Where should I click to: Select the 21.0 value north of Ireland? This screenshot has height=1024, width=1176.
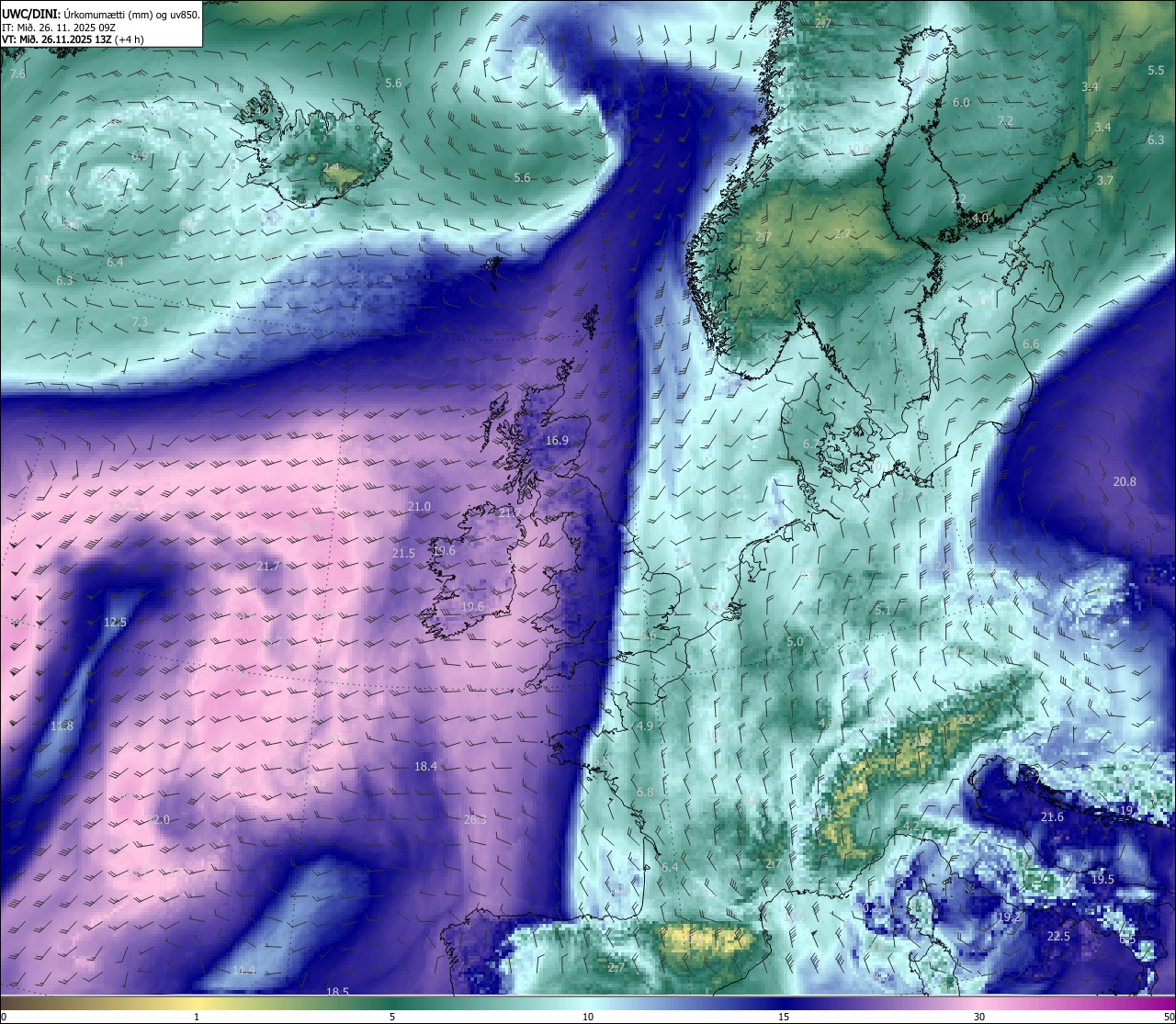pos(419,507)
